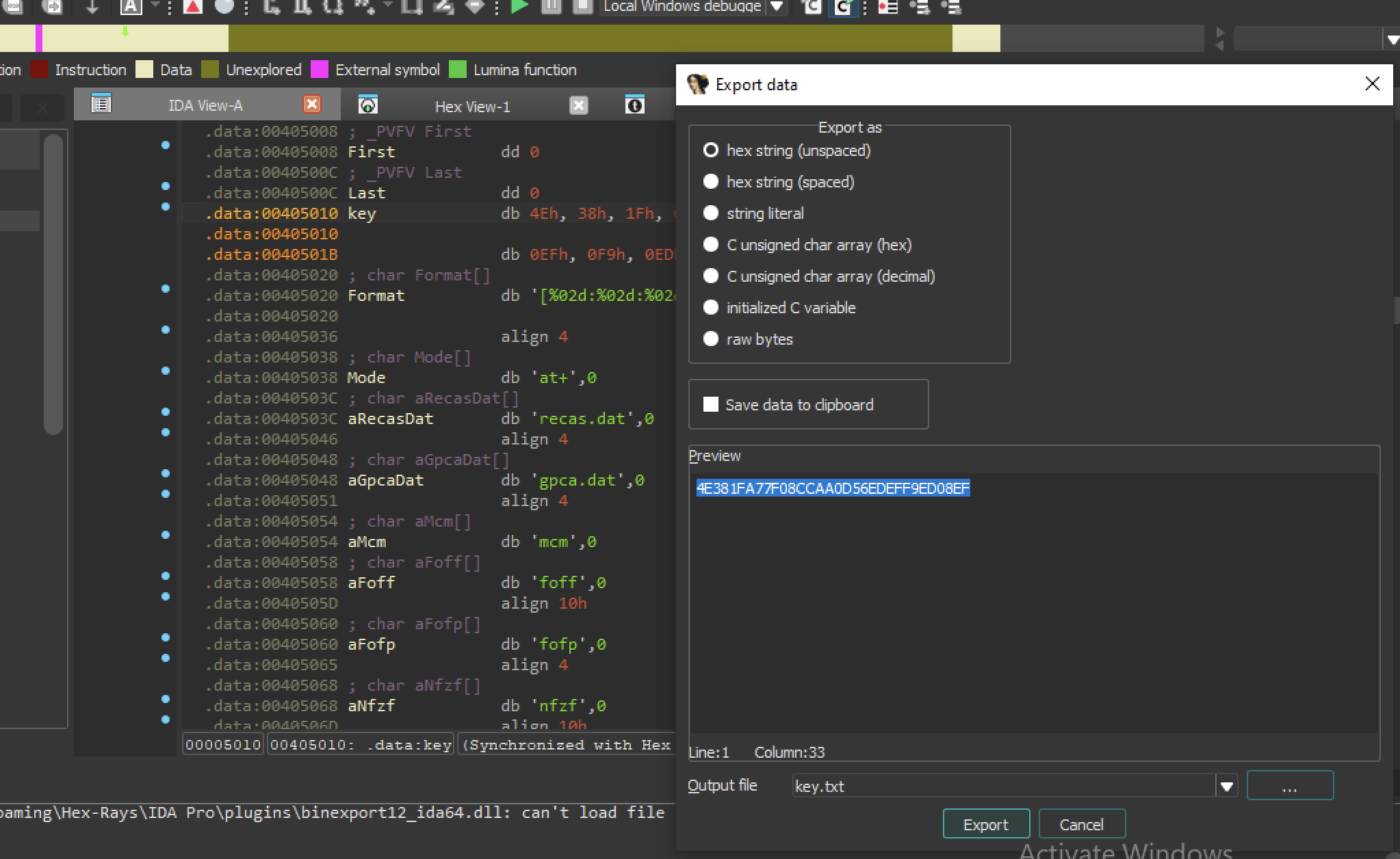Click the Data beige legend swatch

coord(144,69)
